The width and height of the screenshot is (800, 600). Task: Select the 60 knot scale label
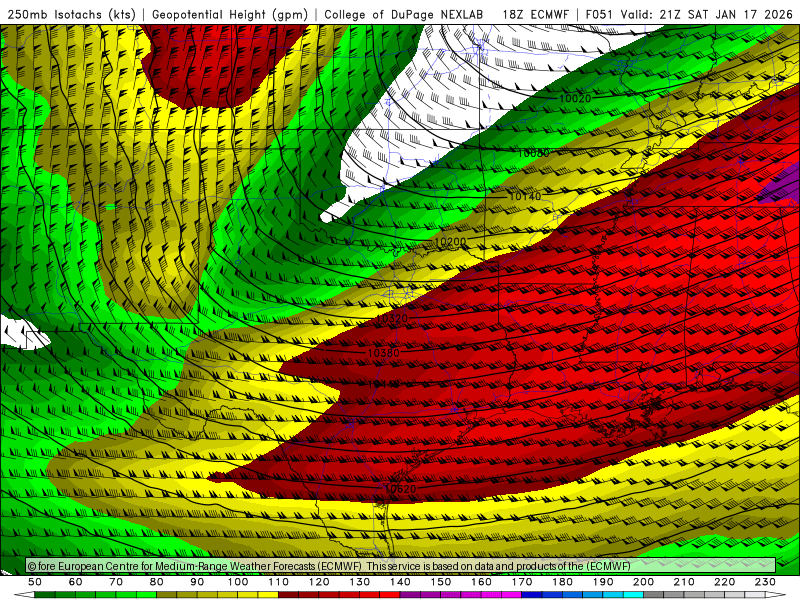click(x=75, y=582)
